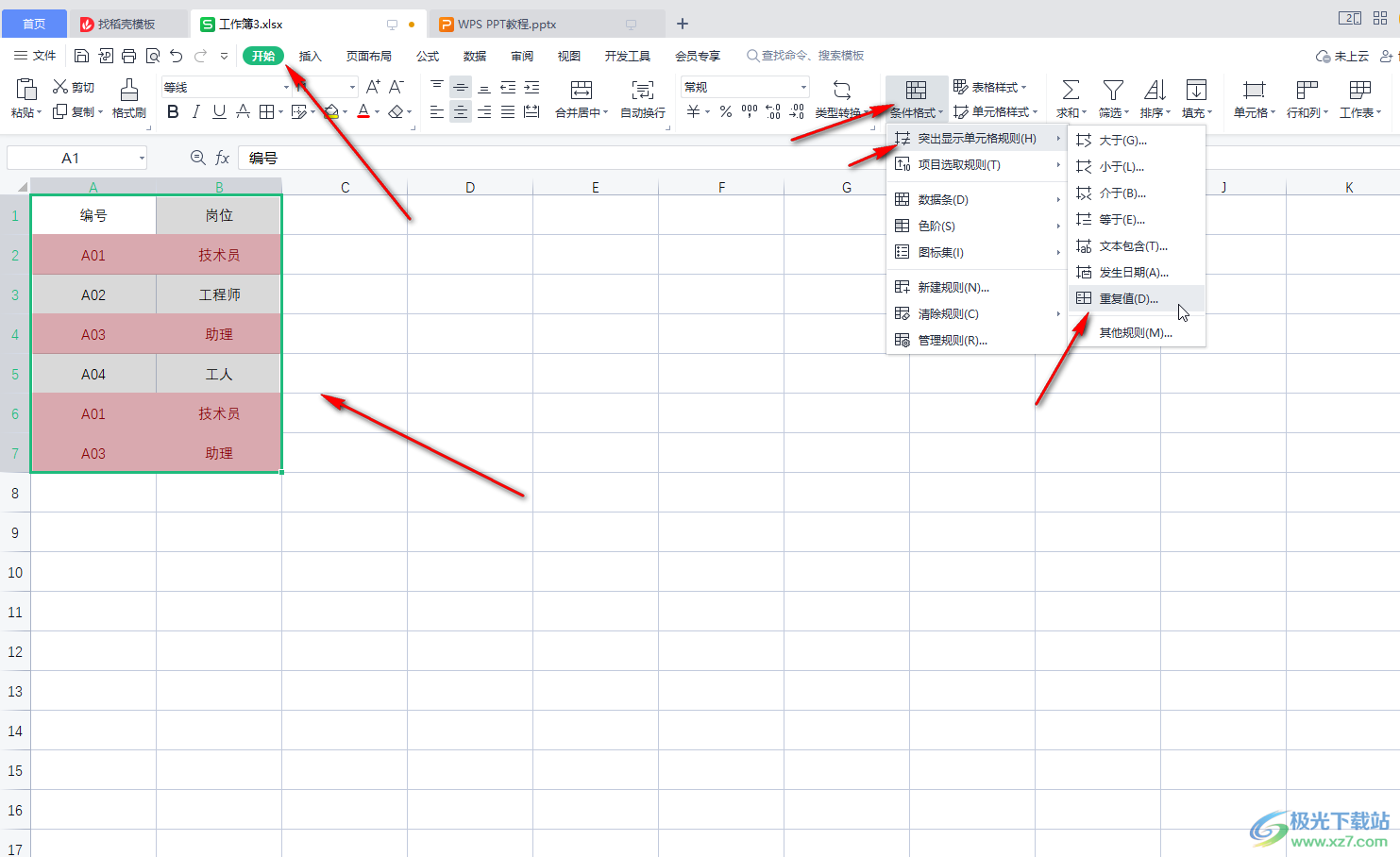Decrease font size with A- icon

[x=396, y=87]
